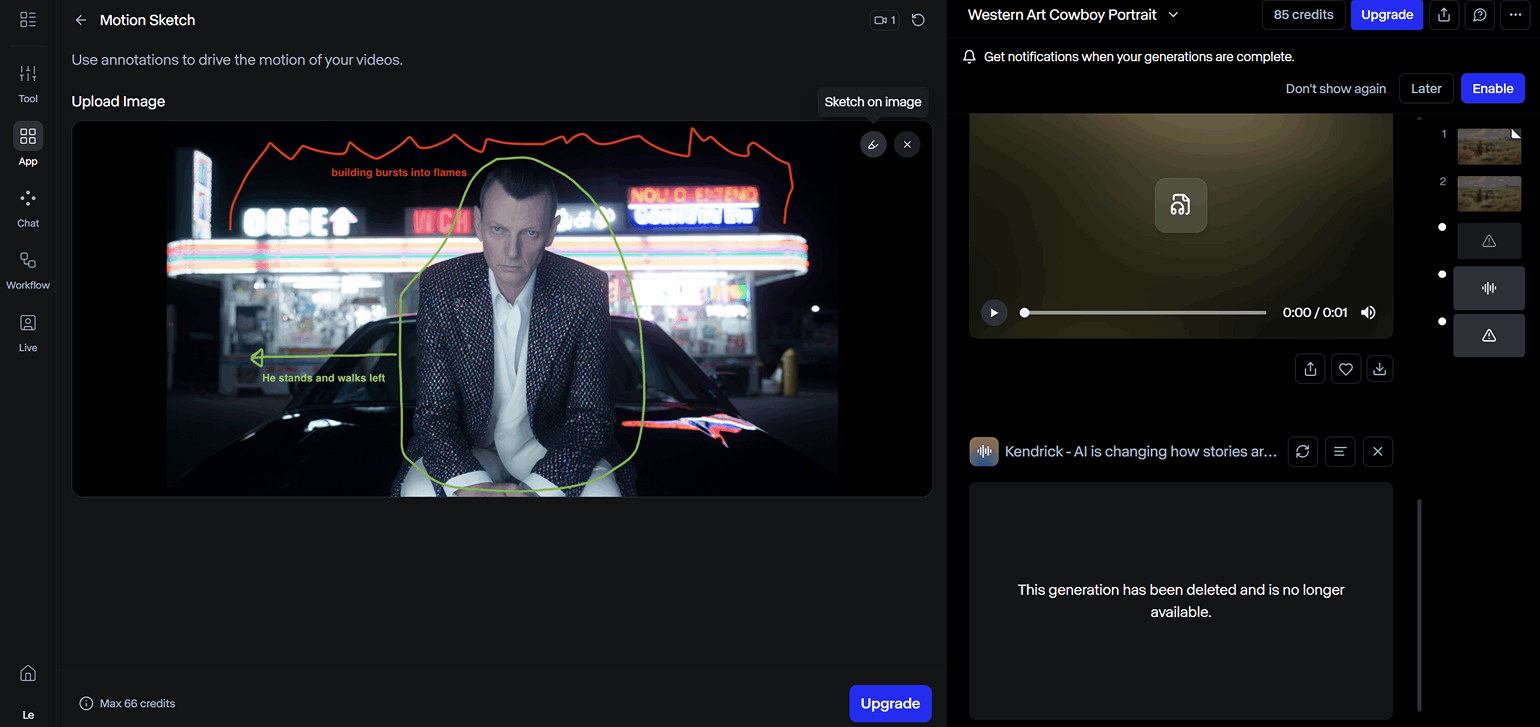1540x727 pixels.
Task: Click the audio playback progress slider
Action: coord(1144,312)
